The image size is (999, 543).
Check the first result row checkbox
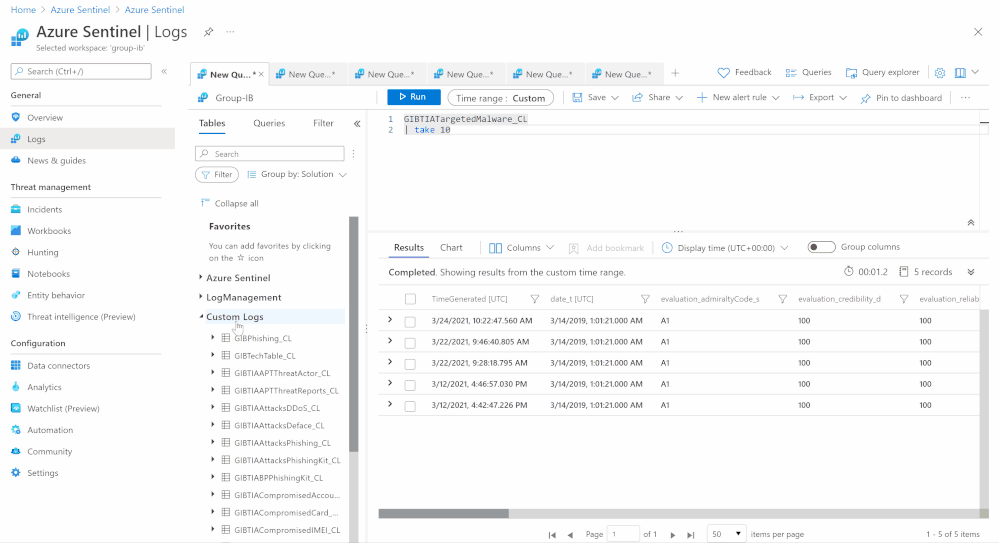(x=410, y=322)
